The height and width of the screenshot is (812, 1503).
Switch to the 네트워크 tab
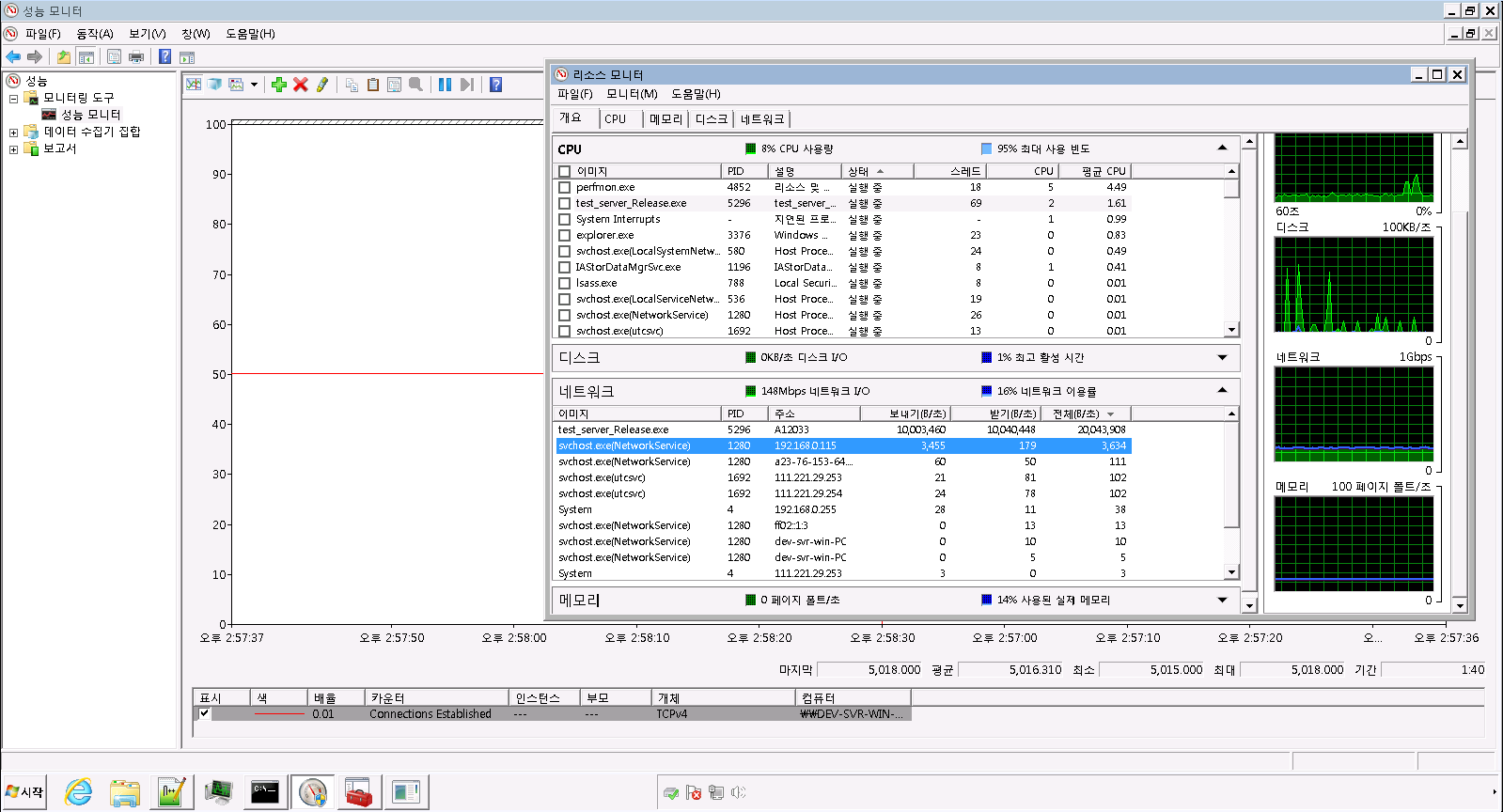762,118
